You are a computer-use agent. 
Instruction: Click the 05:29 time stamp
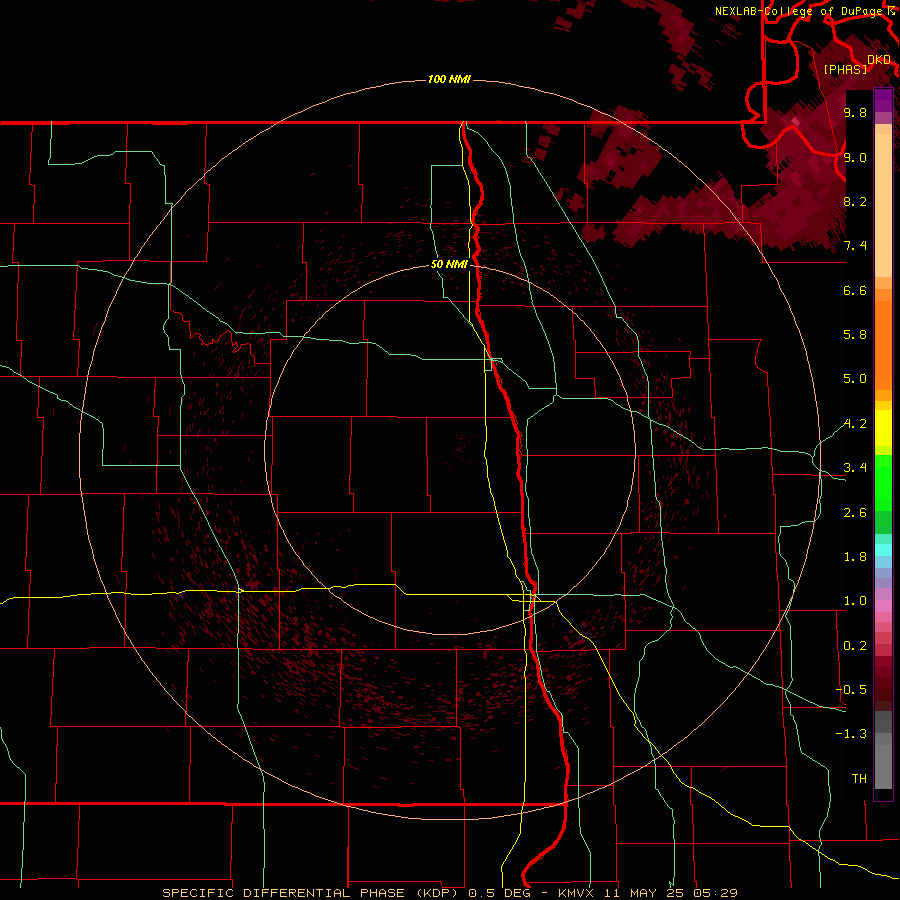714,893
